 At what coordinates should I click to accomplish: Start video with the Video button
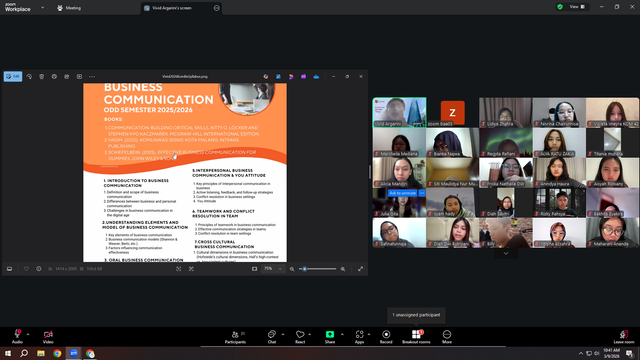click(x=48, y=337)
